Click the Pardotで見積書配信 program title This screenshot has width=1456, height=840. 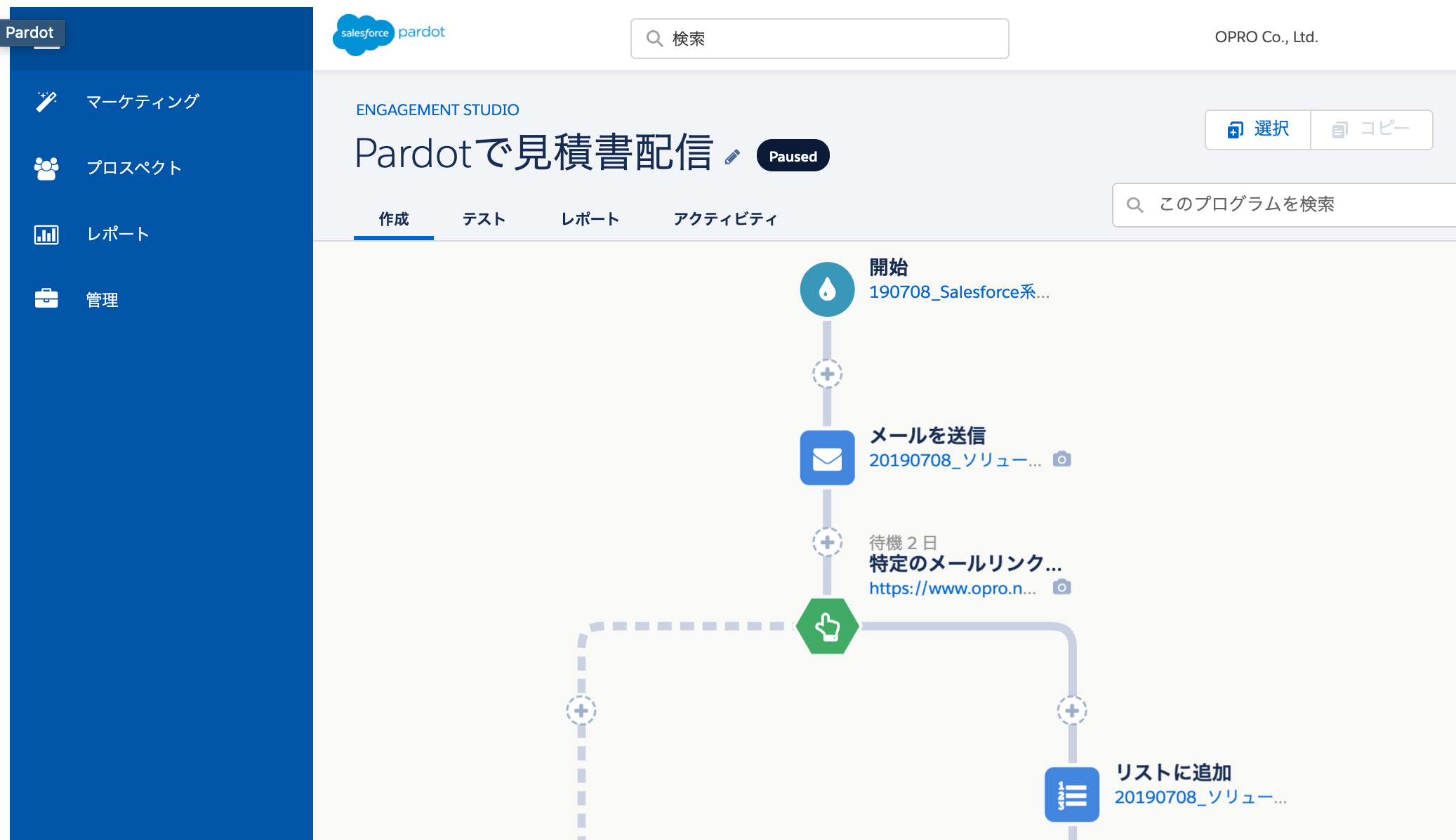tap(534, 153)
